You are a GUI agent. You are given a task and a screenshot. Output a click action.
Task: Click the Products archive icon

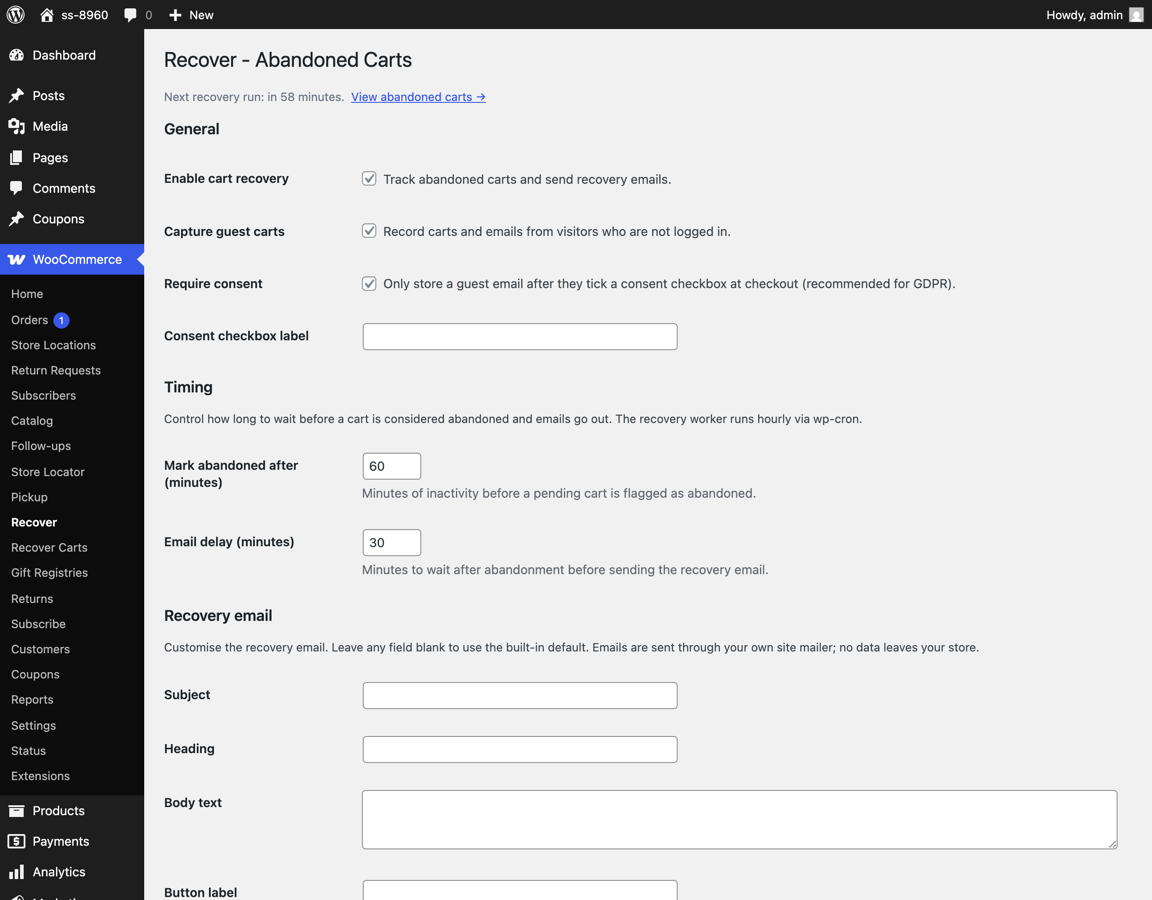pos(16,810)
